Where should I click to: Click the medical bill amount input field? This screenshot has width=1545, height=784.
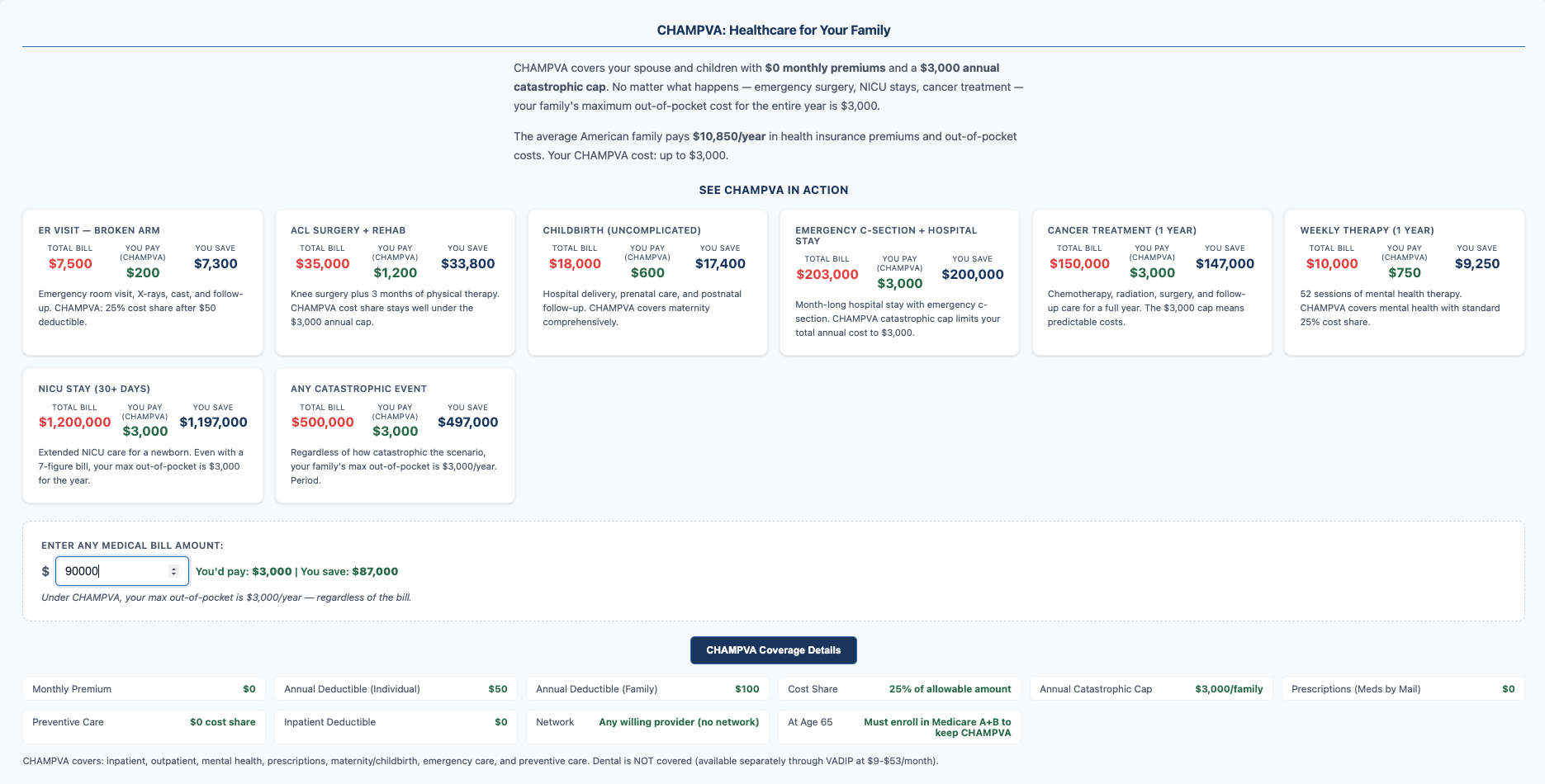click(122, 571)
